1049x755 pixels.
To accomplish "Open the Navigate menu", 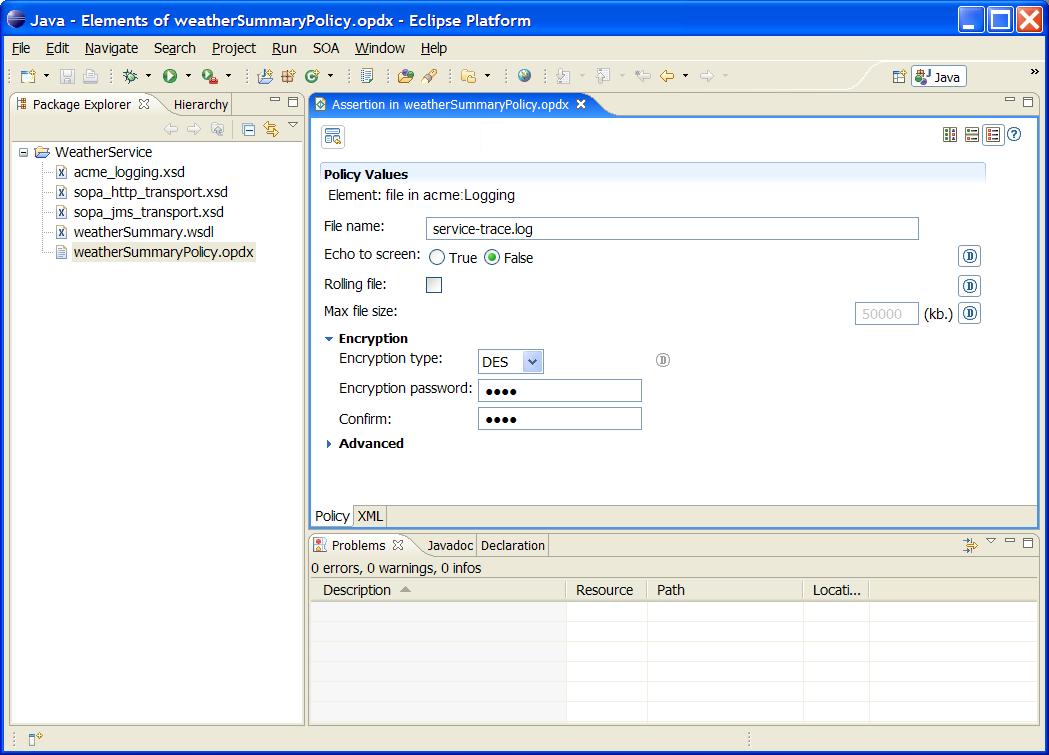I will 111,48.
